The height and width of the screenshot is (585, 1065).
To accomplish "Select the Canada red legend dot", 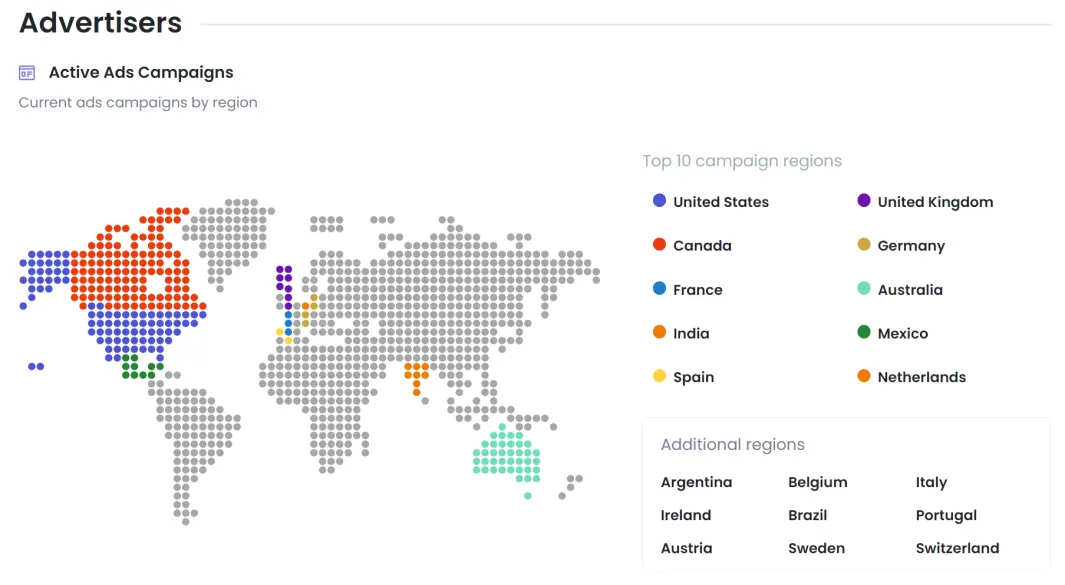I will click(659, 245).
